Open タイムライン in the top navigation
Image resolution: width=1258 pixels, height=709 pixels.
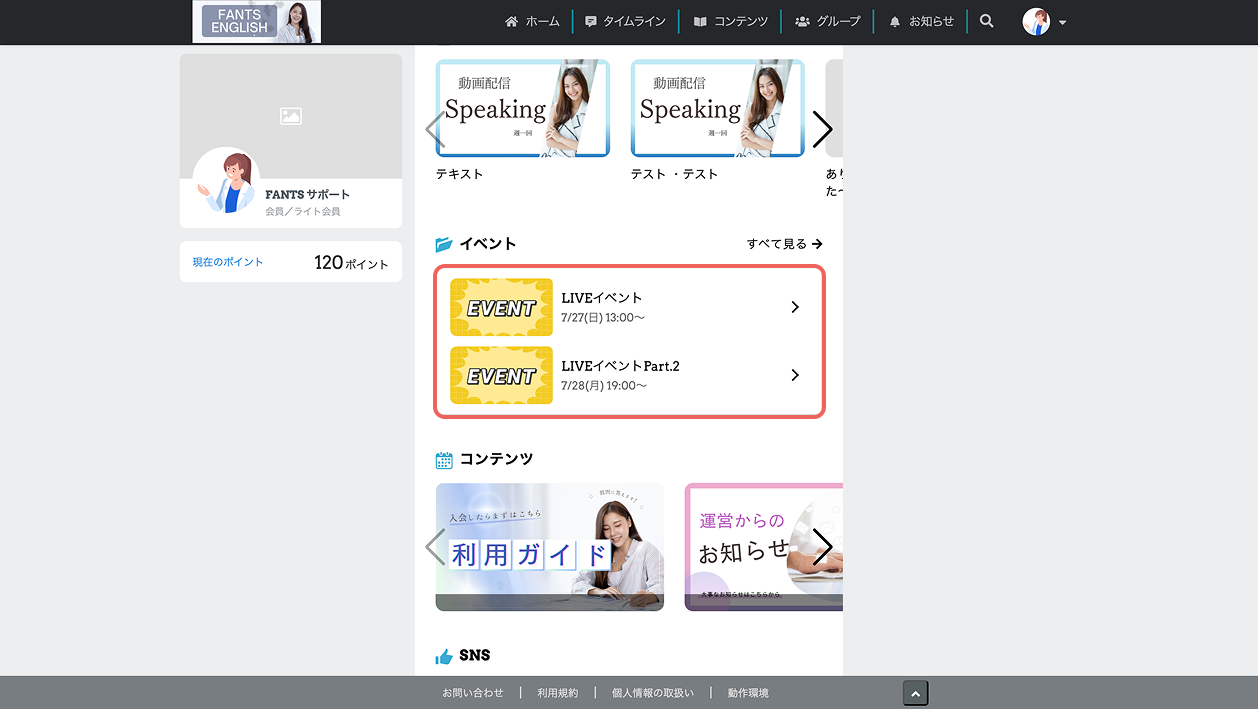625,21
